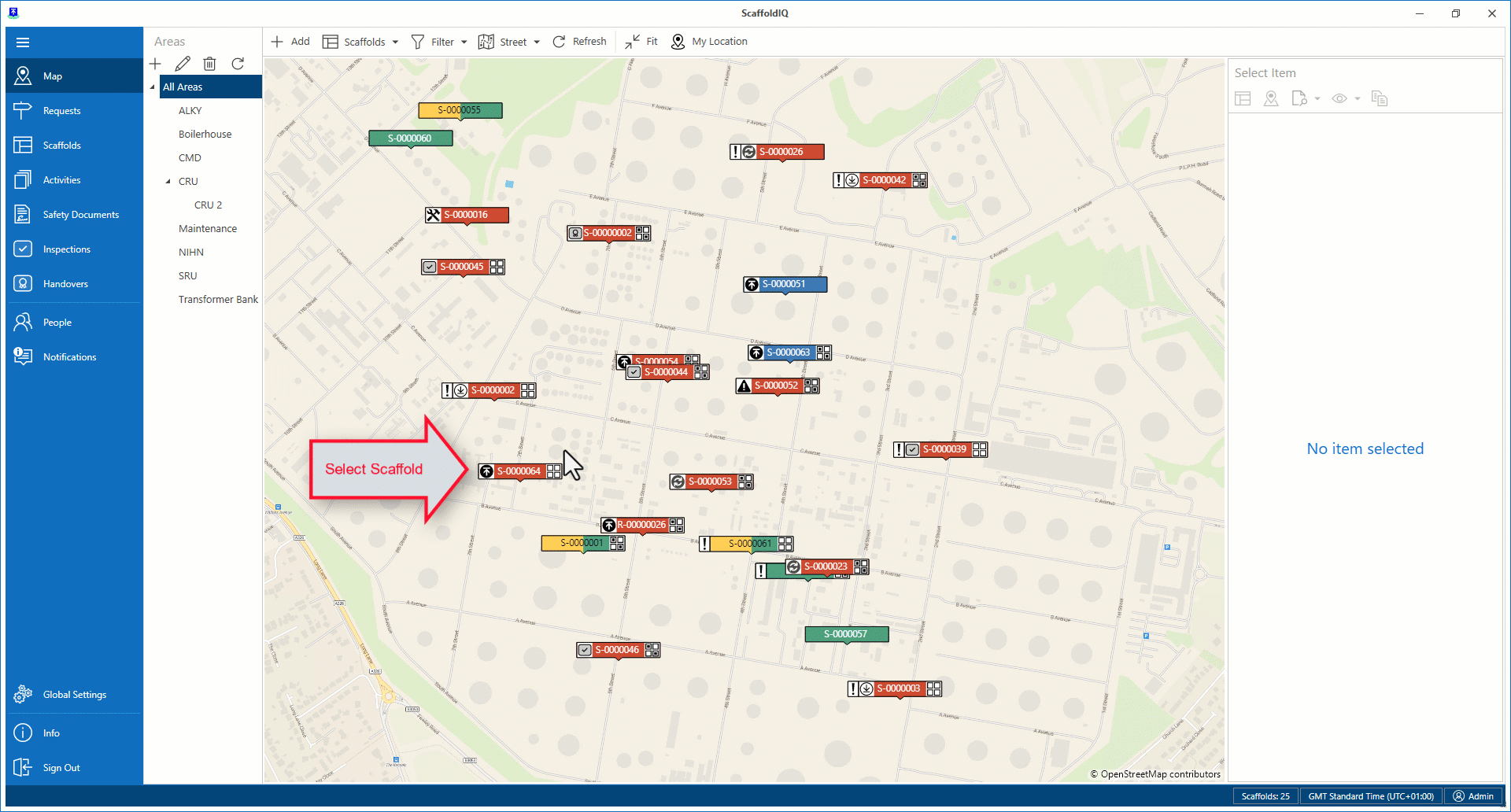Select the Boilerhouse area

[x=205, y=135]
